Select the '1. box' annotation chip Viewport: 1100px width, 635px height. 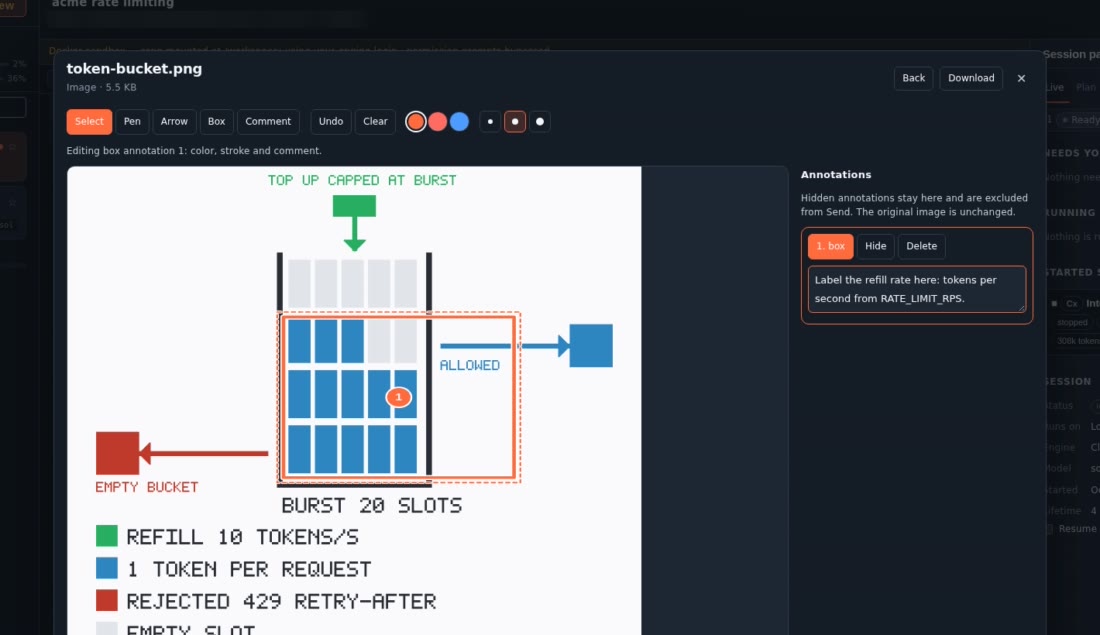pos(831,246)
